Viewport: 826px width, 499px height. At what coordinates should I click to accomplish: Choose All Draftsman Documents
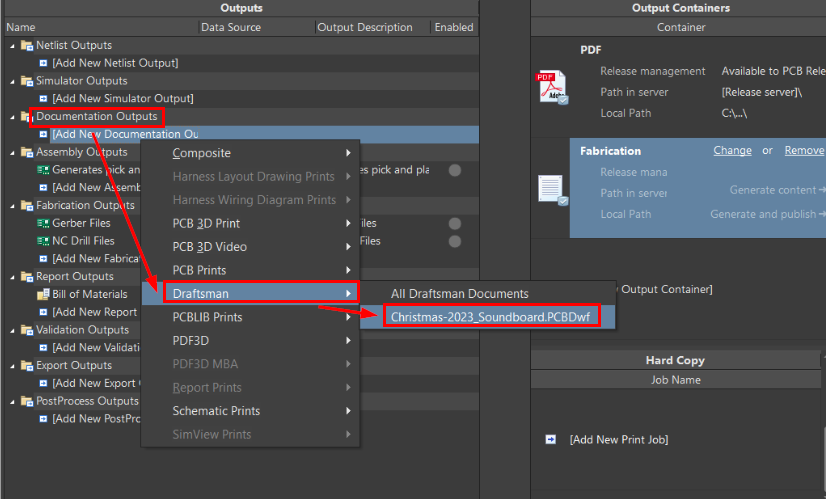(488, 294)
